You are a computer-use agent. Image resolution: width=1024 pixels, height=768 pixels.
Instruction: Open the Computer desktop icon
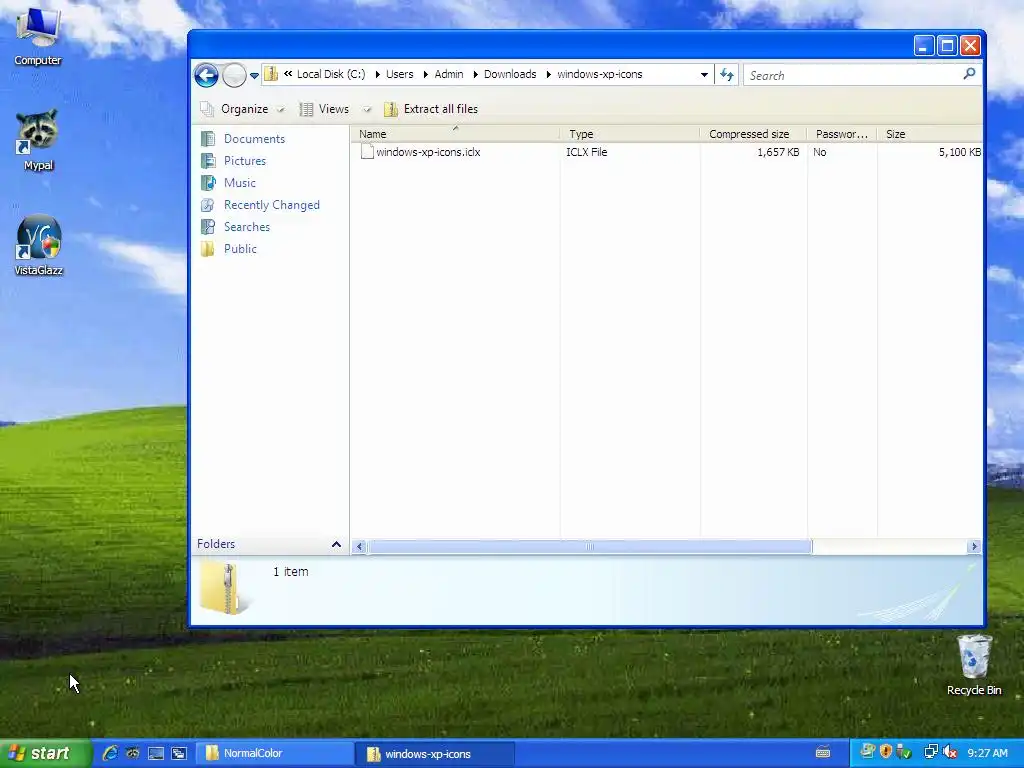[x=38, y=36]
